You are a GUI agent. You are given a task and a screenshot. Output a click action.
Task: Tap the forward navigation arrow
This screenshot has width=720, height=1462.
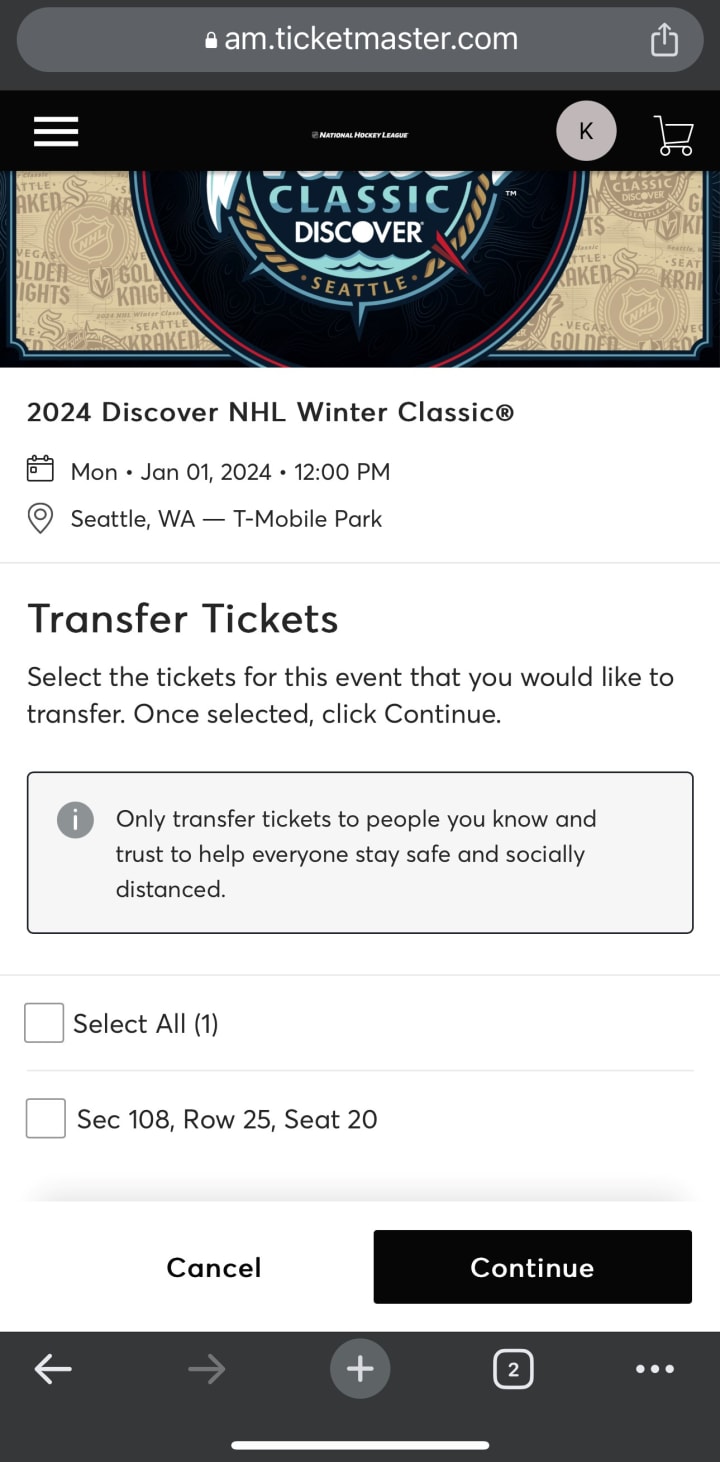pyautogui.click(x=207, y=1369)
